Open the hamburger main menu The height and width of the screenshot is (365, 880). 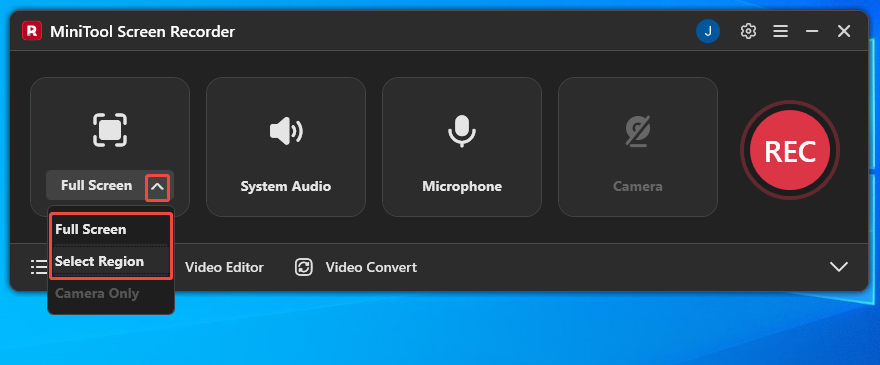780,31
